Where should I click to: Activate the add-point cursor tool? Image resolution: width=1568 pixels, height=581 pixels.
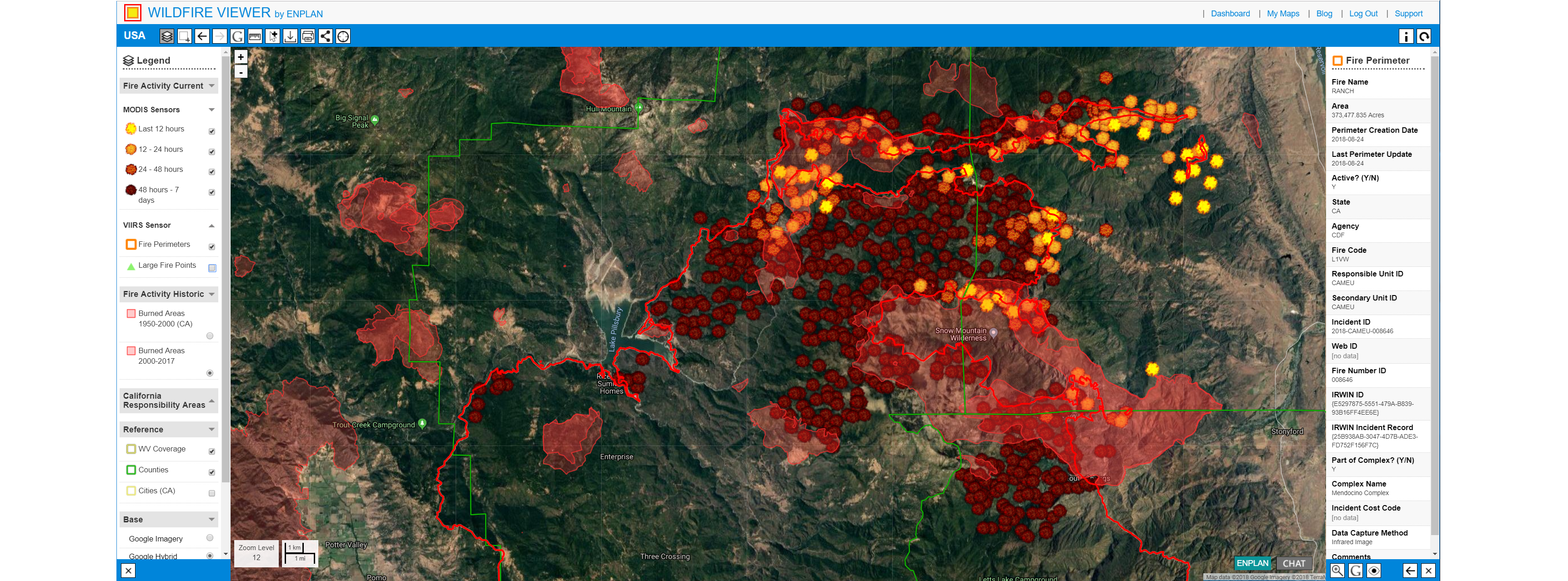pyautogui.click(x=273, y=36)
